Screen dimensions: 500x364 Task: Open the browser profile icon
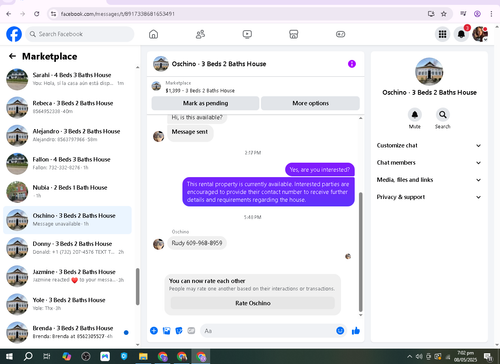point(477,14)
